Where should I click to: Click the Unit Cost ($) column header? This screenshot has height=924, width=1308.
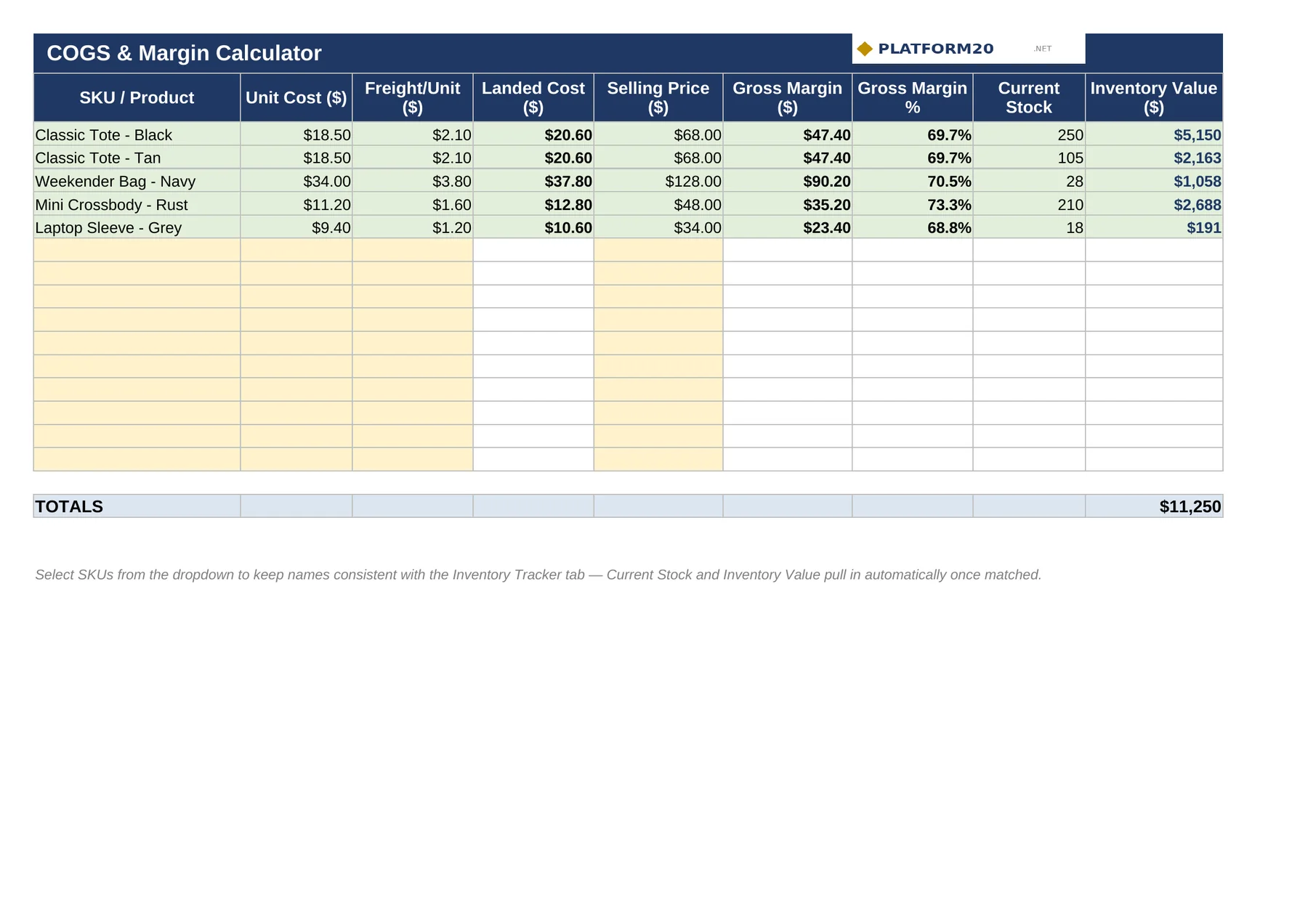(x=296, y=97)
